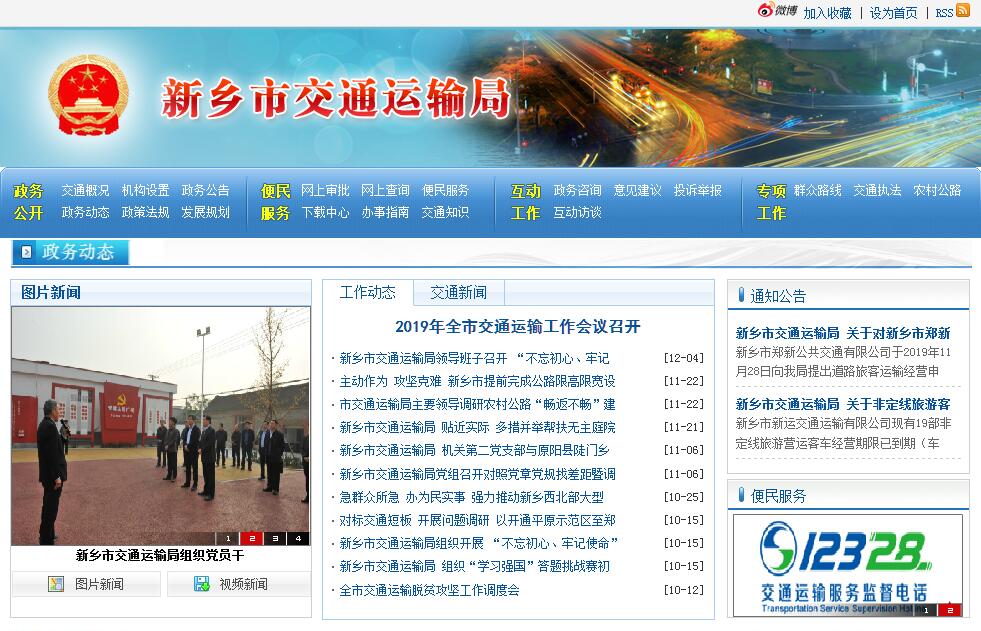This screenshot has width=981, height=631.
Task: Click the 加入收藏 link
Action: (x=827, y=13)
